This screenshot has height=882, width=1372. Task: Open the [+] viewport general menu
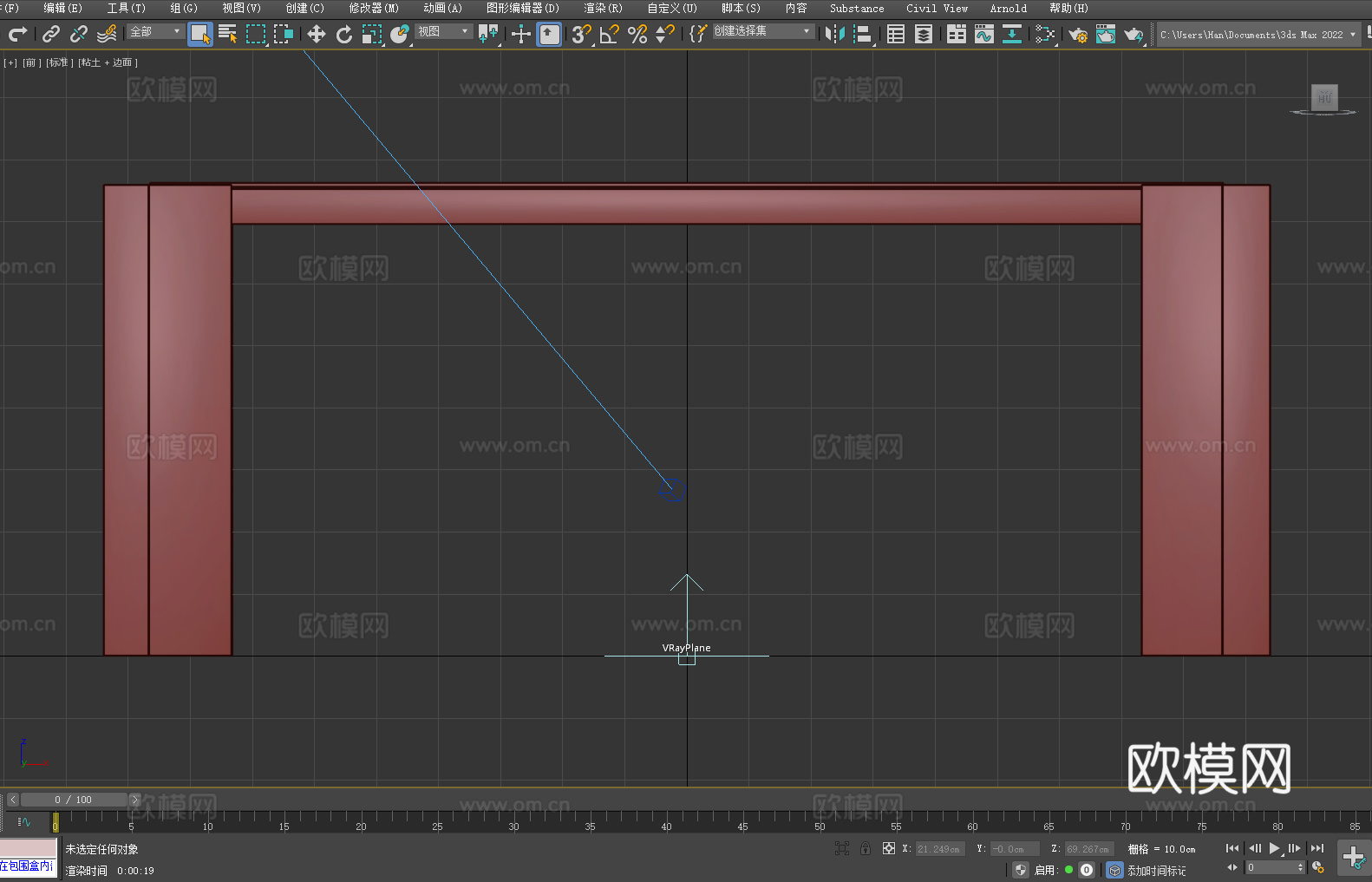[x=10, y=62]
